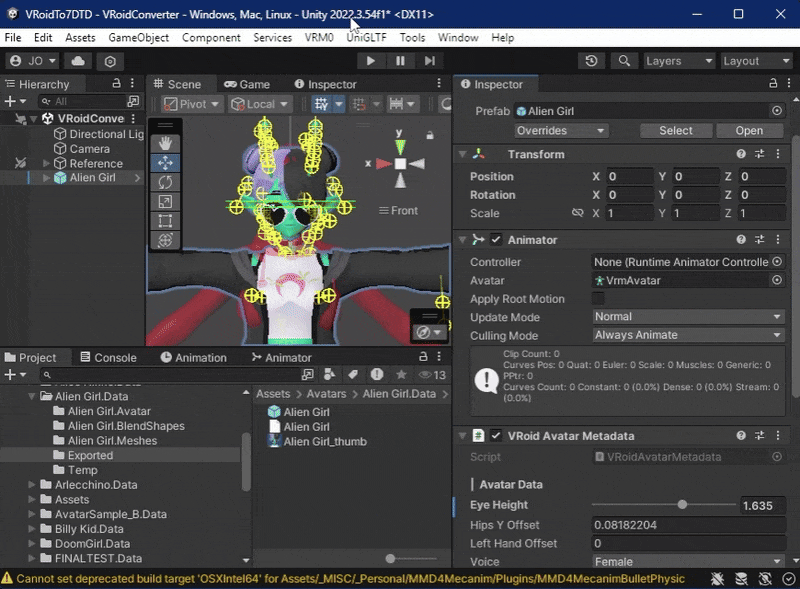Toggle Reference object scene visibility
Image resolution: width=800 pixels, height=589 pixels.
(x=20, y=163)
